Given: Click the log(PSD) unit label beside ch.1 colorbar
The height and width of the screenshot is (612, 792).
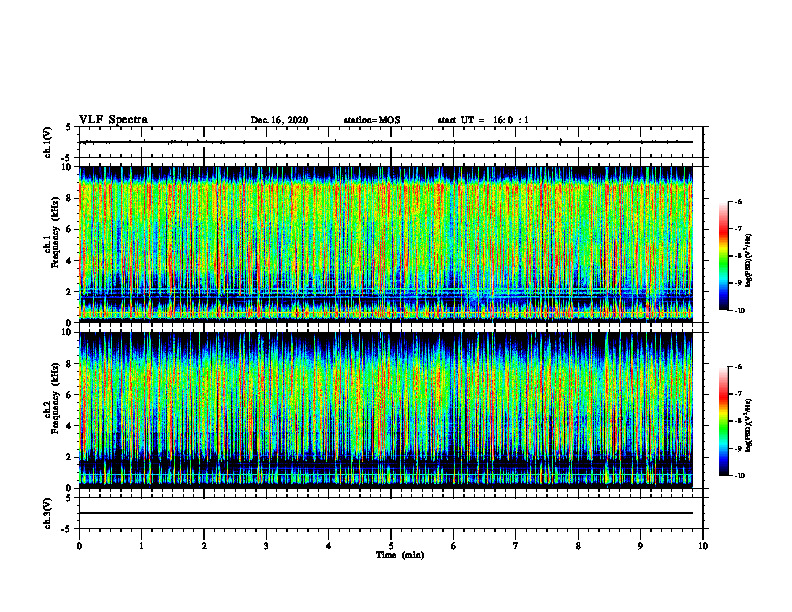Looking at the screenshot, I should click(749, 260).
